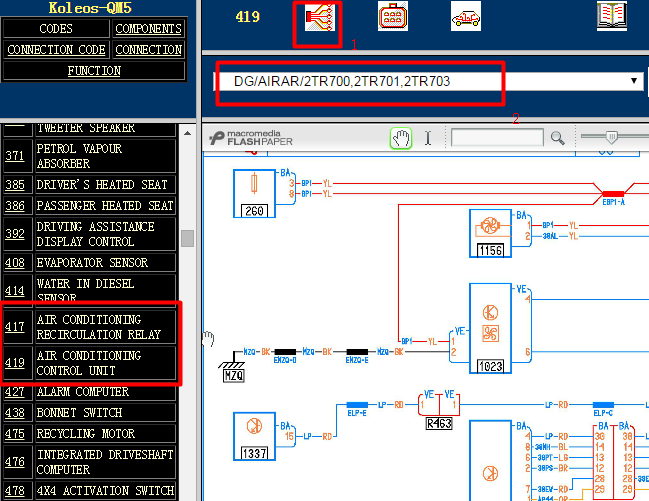Open the COMPONENTS tab
Viewport: 649px width, 501px height.
tap(149, 29)
